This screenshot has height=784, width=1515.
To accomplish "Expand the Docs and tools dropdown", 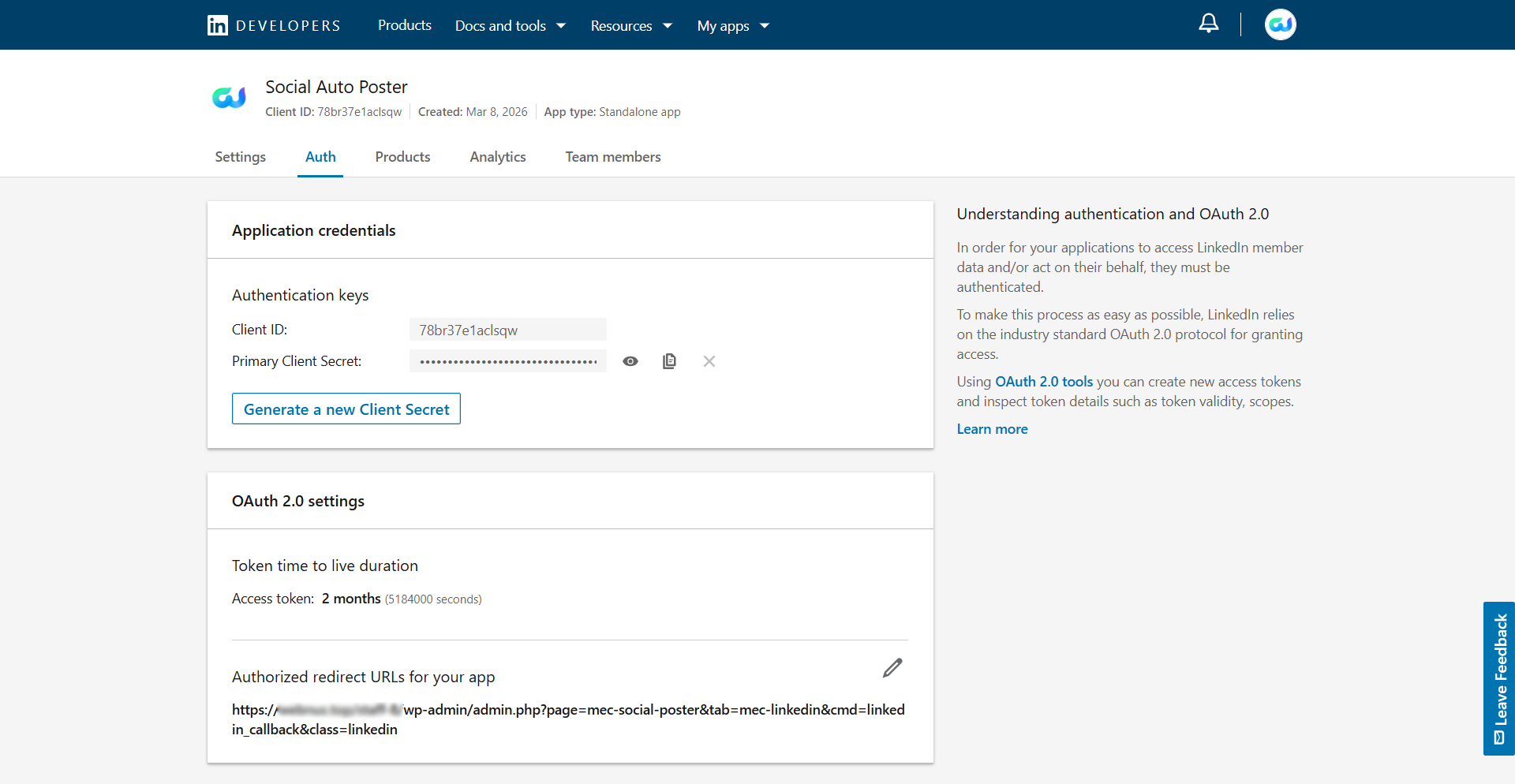I will pos(510,26).
